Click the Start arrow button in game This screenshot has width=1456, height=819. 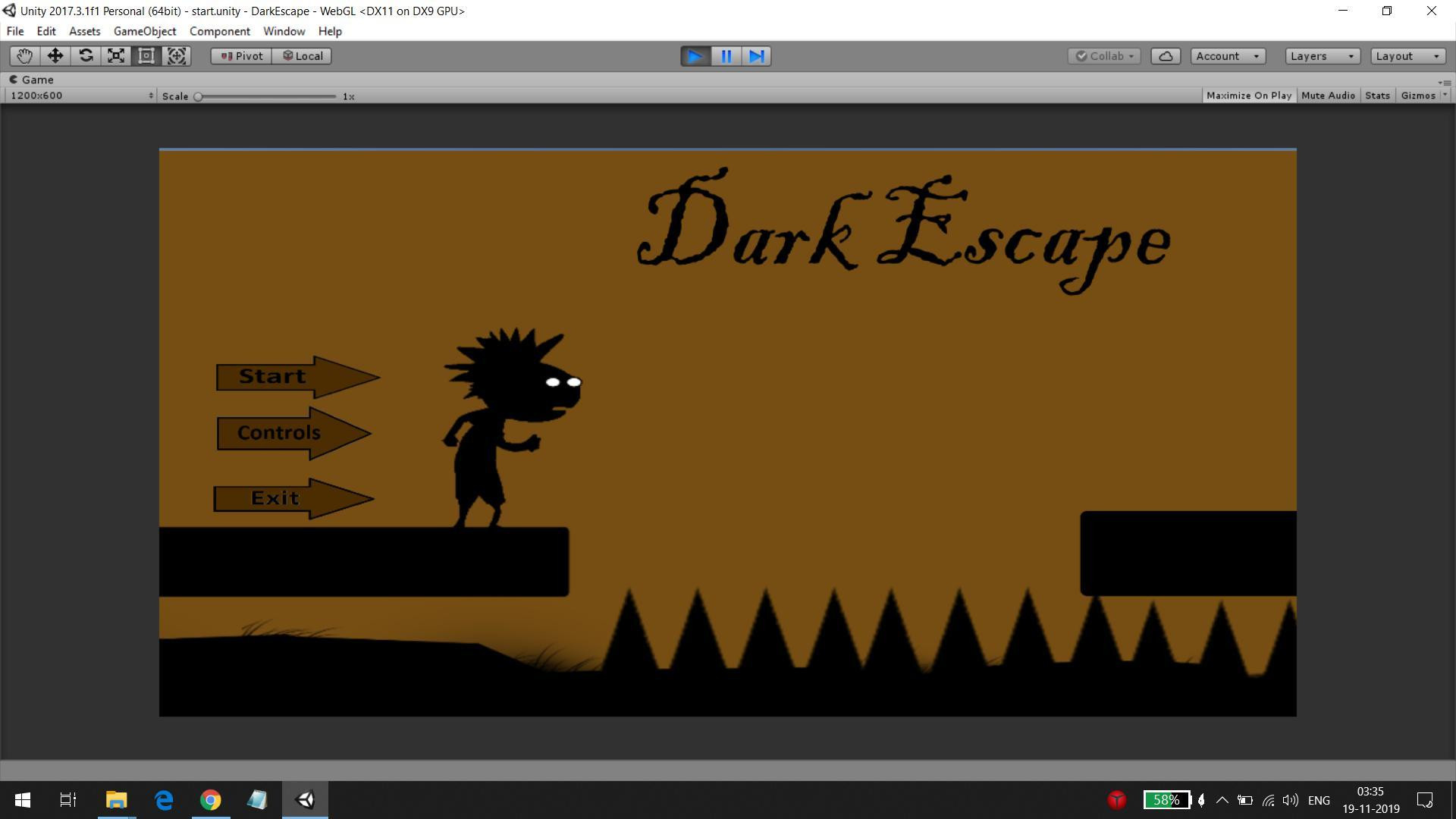click(x=297, y=377)
